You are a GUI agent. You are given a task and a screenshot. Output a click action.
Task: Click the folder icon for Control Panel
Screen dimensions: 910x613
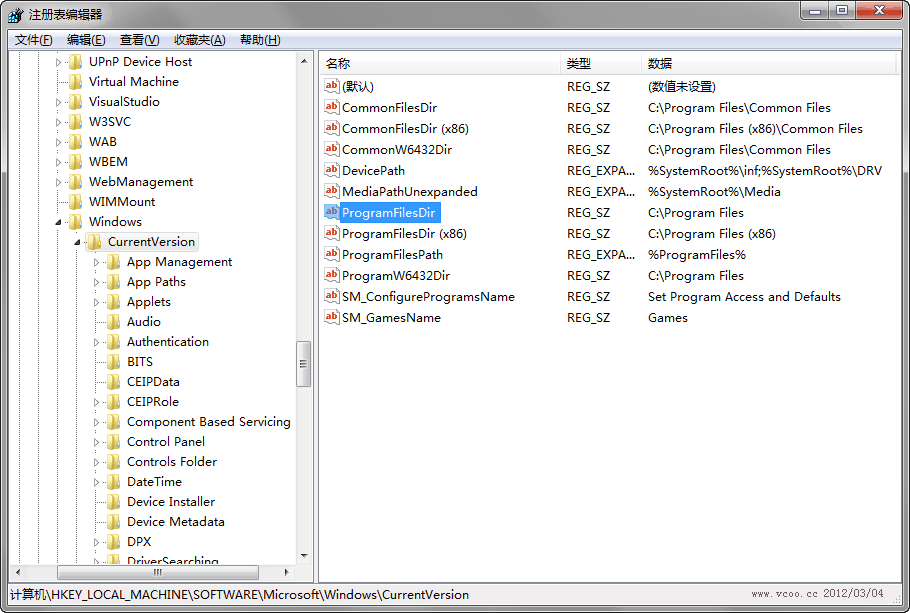[x=113, y=442]
